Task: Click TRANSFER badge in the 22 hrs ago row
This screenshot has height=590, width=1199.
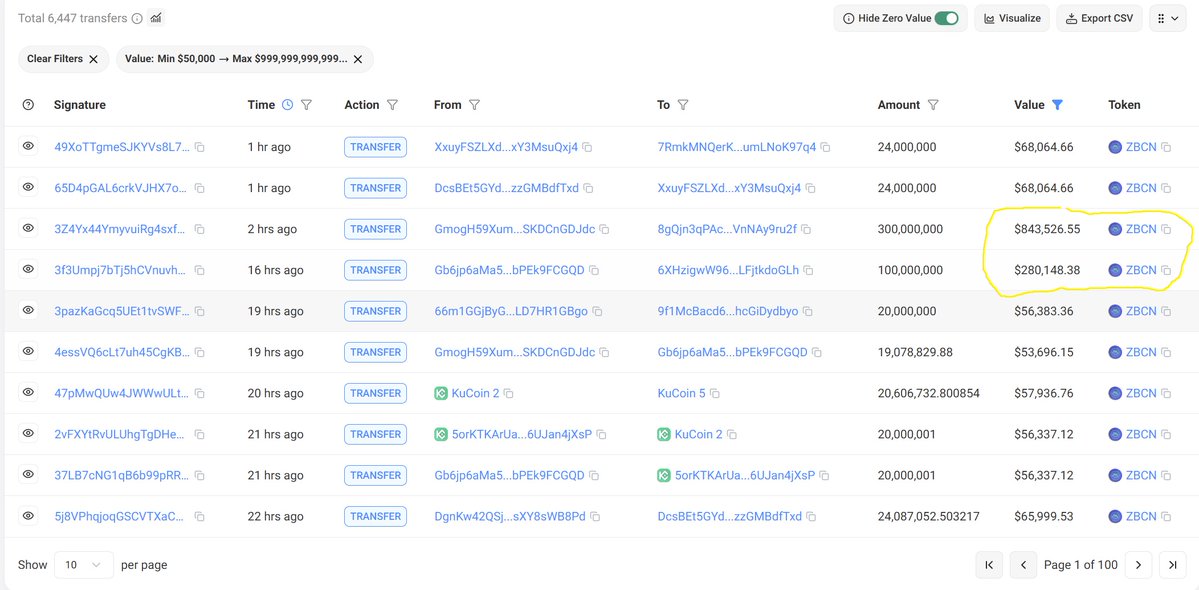Action: (x=375, y=516)
